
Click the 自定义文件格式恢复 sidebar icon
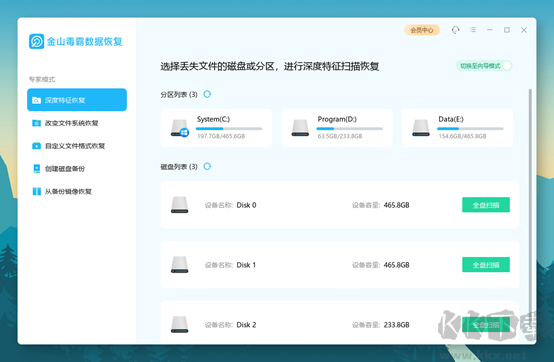click(x=36, y=146)
